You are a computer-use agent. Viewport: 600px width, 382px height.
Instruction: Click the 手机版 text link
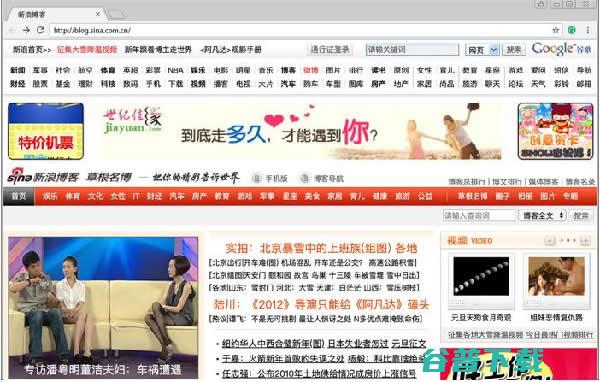pyautogui.click(x=276, y=178)
